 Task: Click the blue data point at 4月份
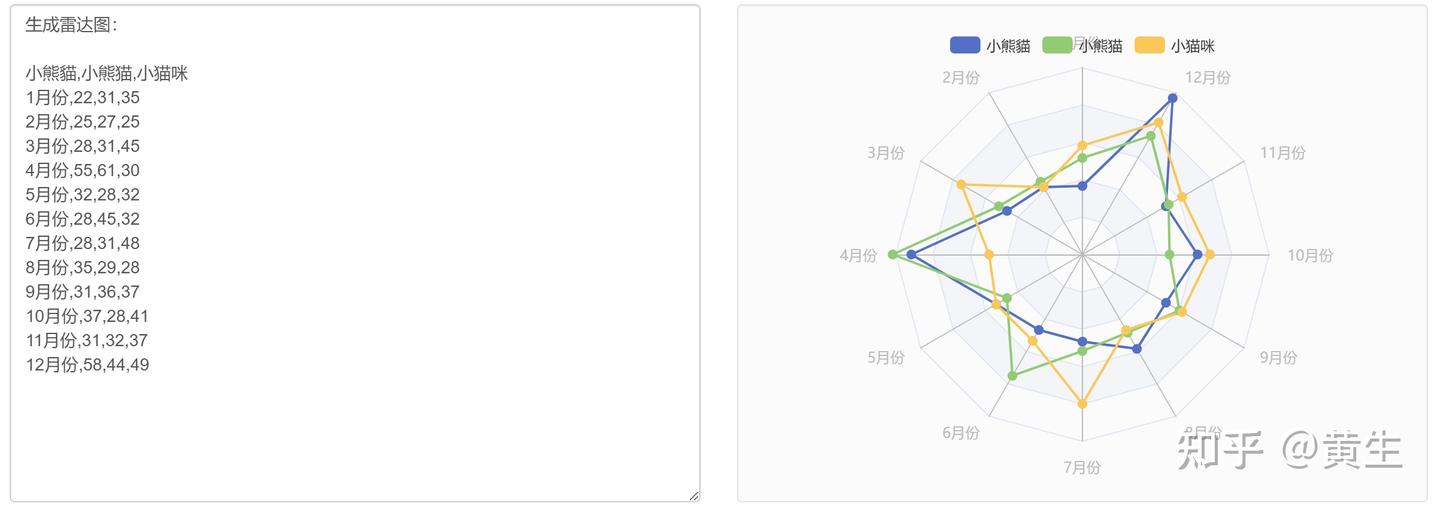911,255
